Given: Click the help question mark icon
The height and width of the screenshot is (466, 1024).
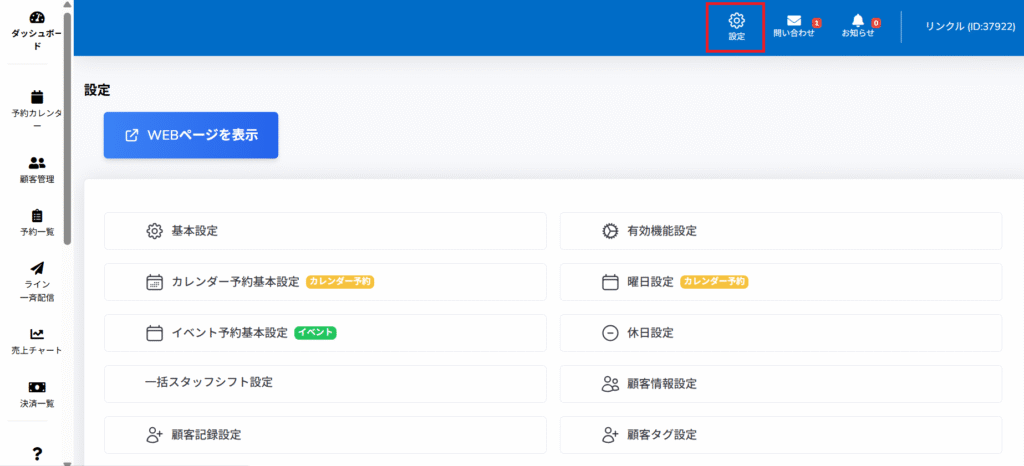Looking at the screenshot, I should pos(37,454).
